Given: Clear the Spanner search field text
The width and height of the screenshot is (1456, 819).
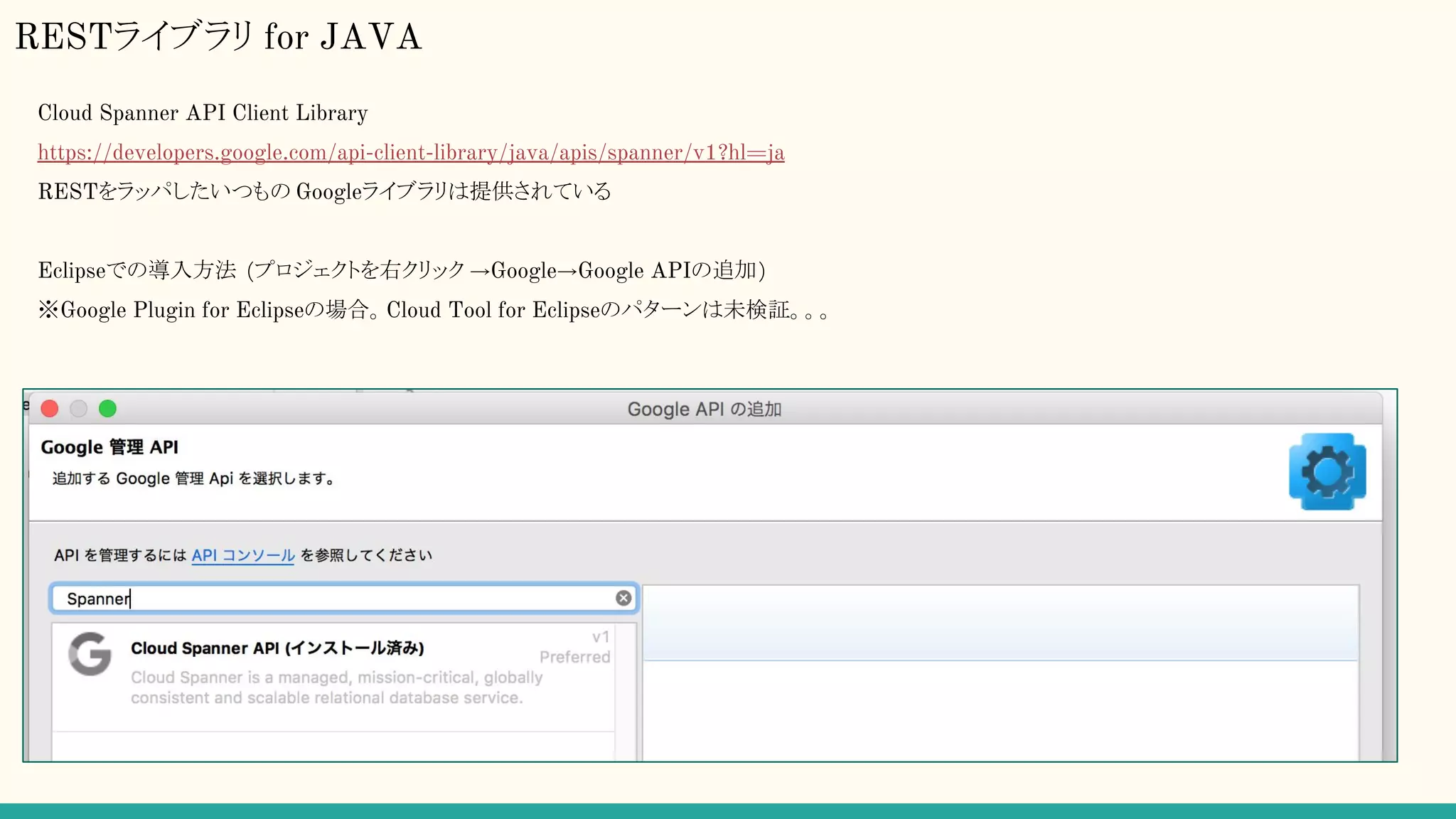Looking at the screenshot, I should pos(623,598).
